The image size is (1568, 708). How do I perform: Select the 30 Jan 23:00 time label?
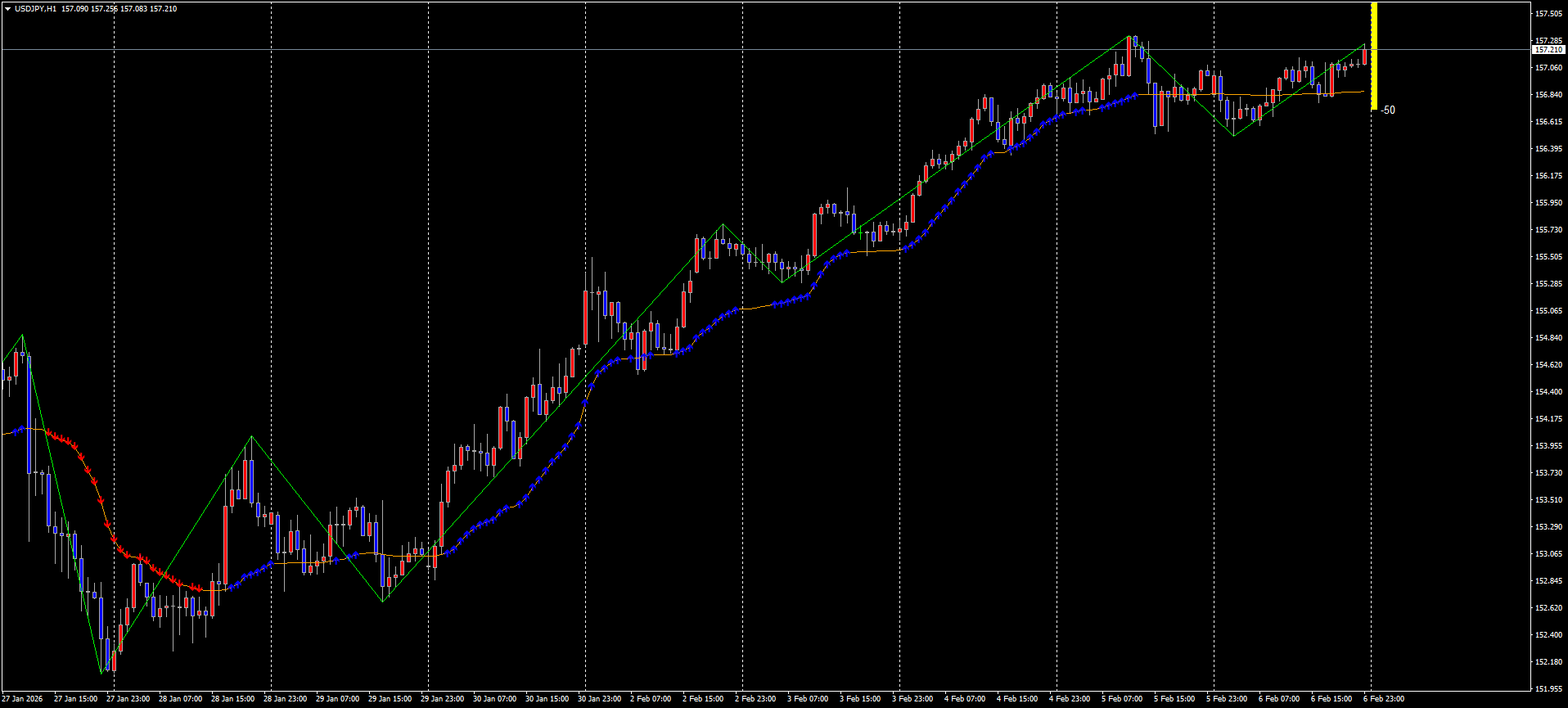pos(599,699)
